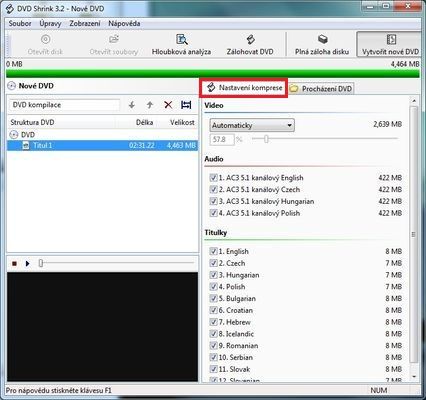The height and width of the screenshot is (400, 426).
Task: Click the 57.8 percent compression field
Action: (x=222, y=139)
